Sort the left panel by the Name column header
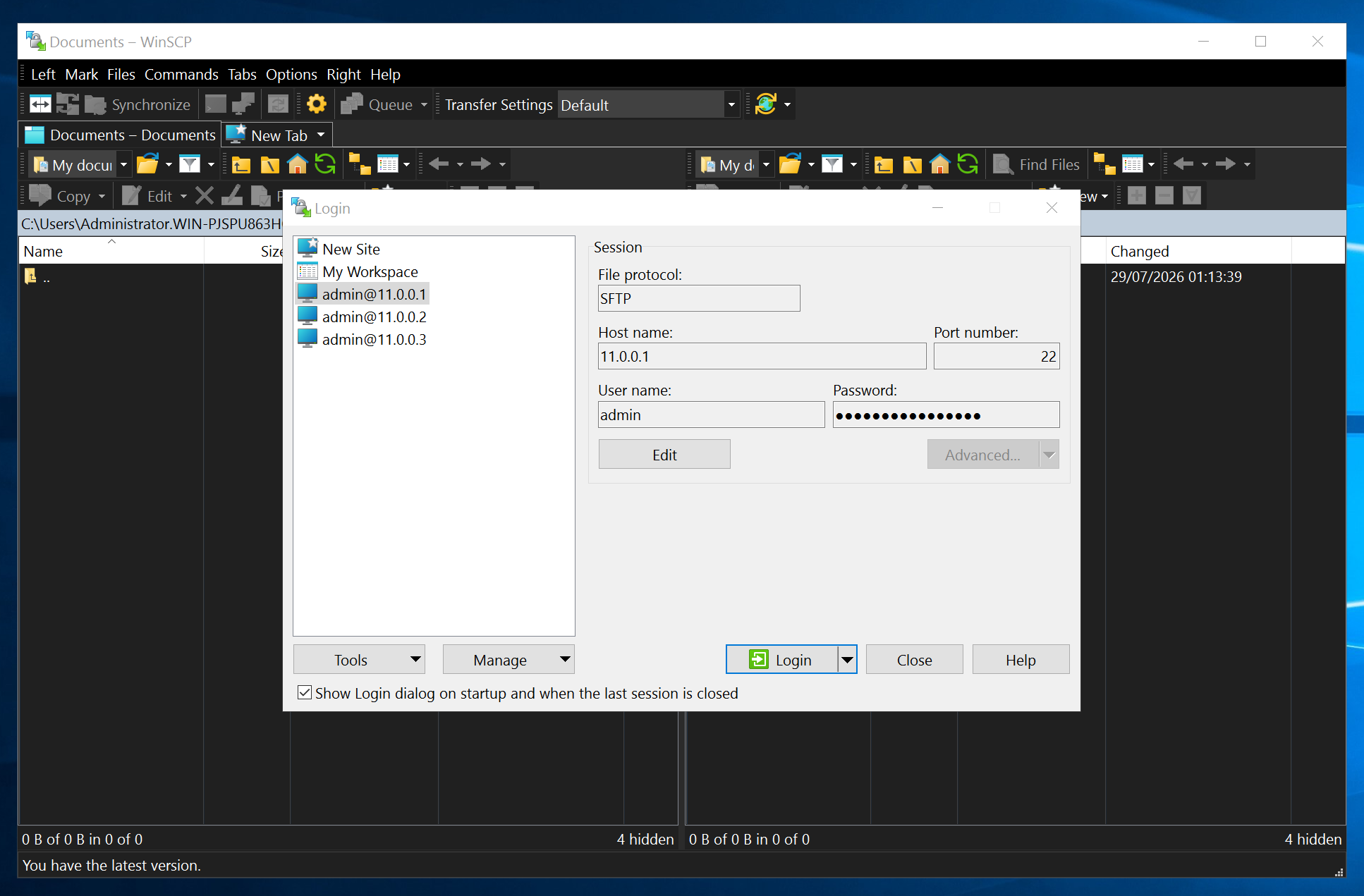1364x896 pixels. pos(111,251)
